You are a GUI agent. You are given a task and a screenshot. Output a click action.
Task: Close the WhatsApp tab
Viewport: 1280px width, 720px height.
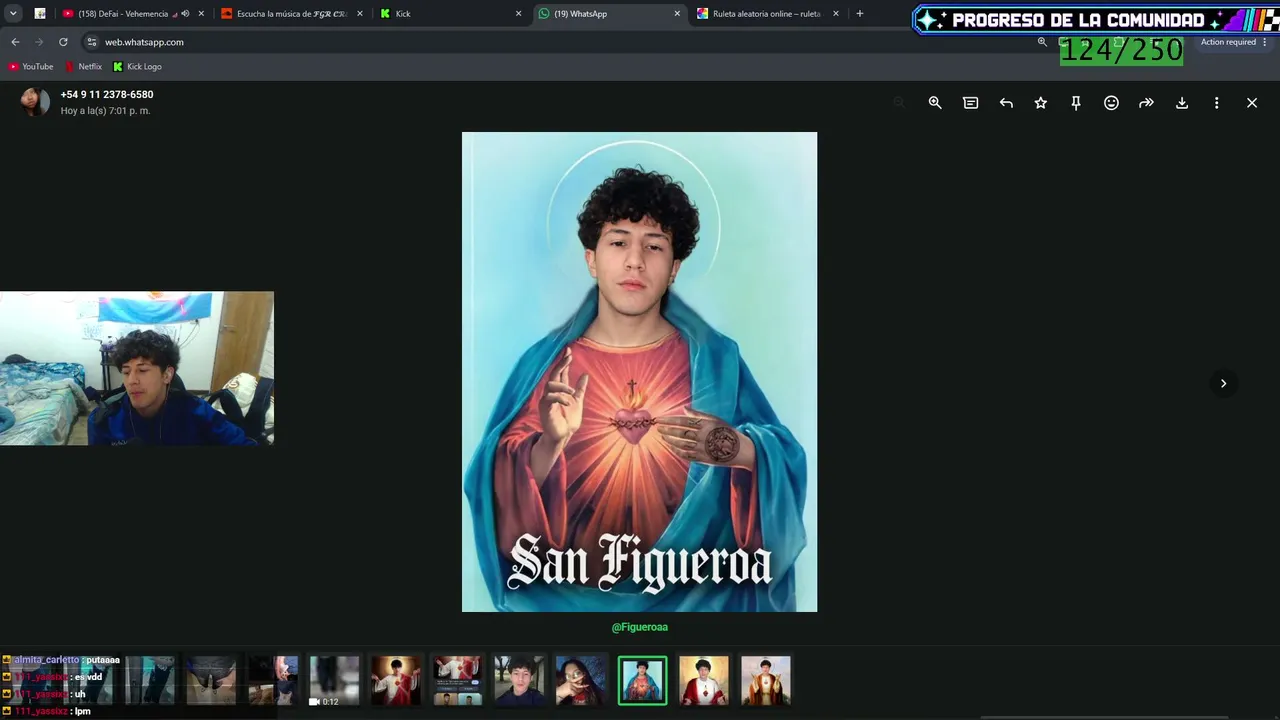(x=677, y=14)
